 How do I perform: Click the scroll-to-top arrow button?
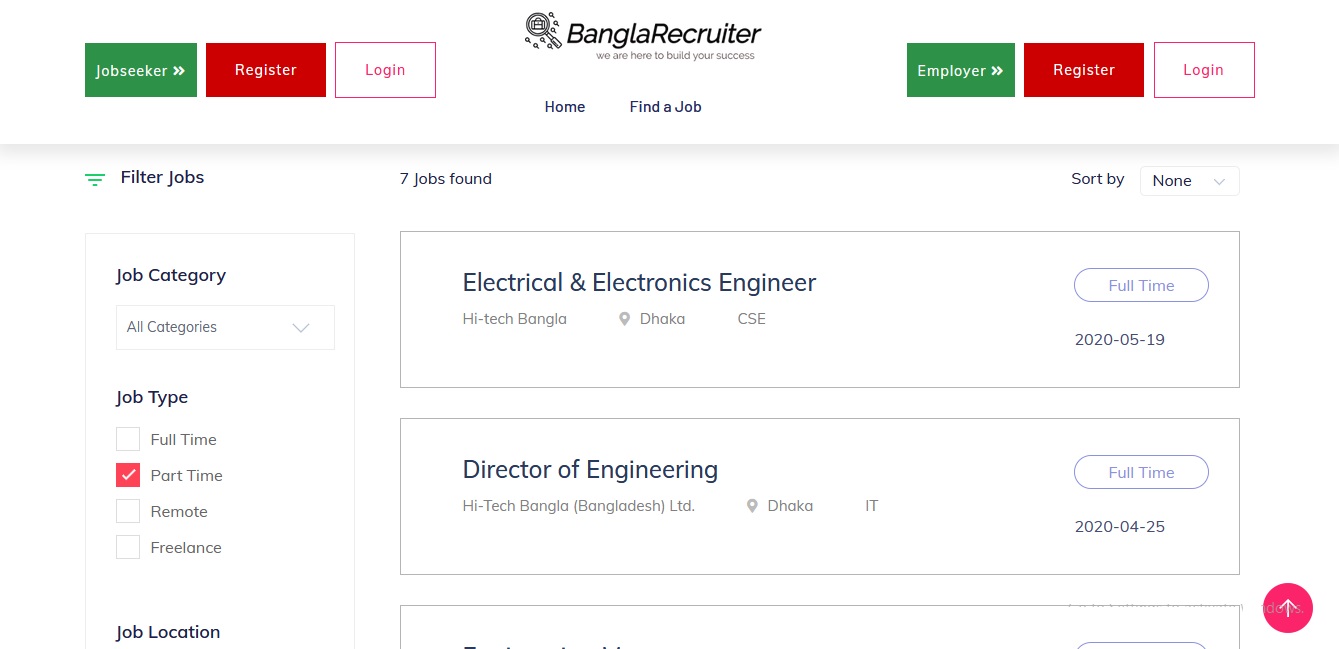click(1287, 608)
